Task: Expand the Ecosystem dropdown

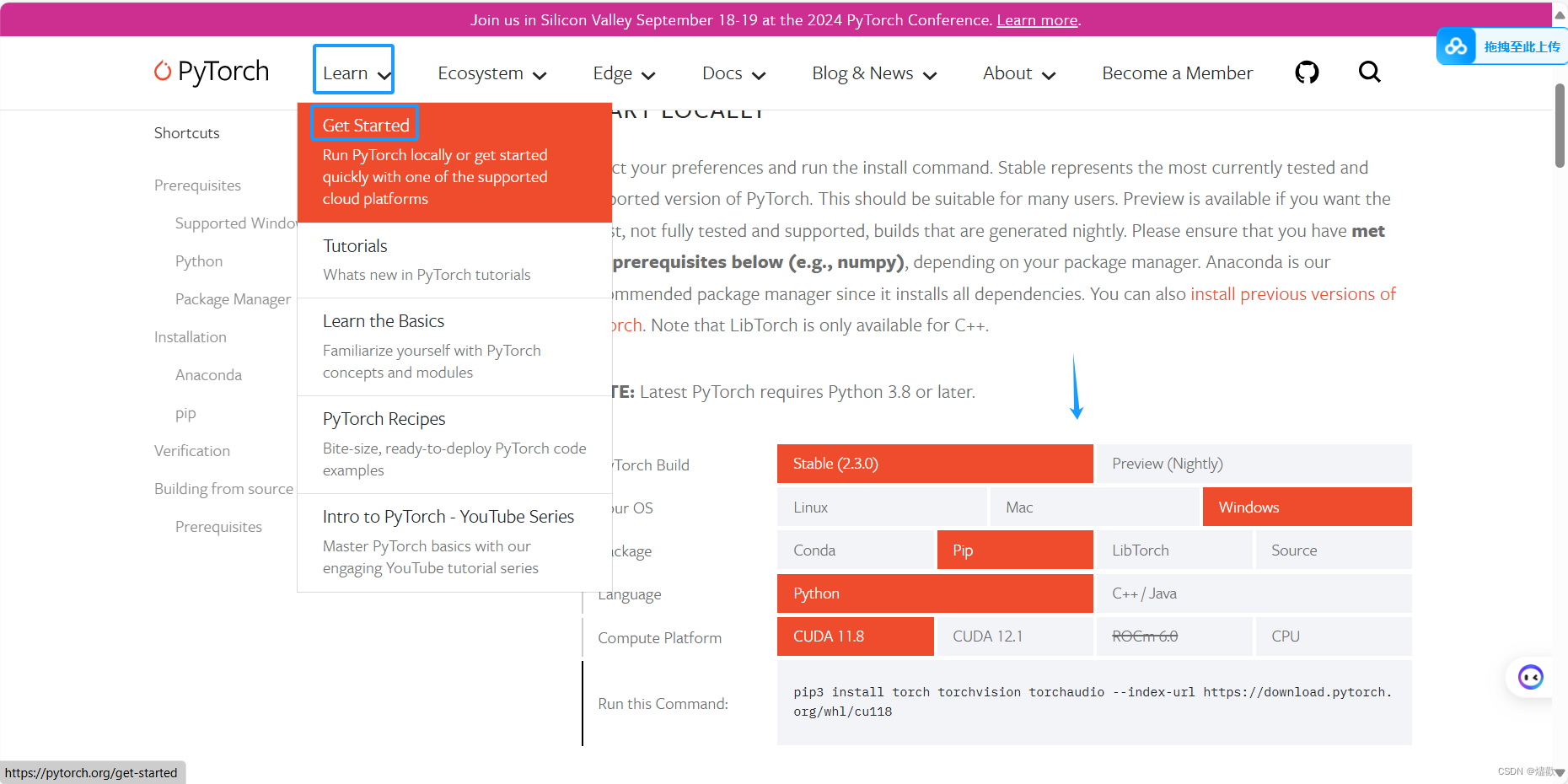Action: click(x=491, y=73)
